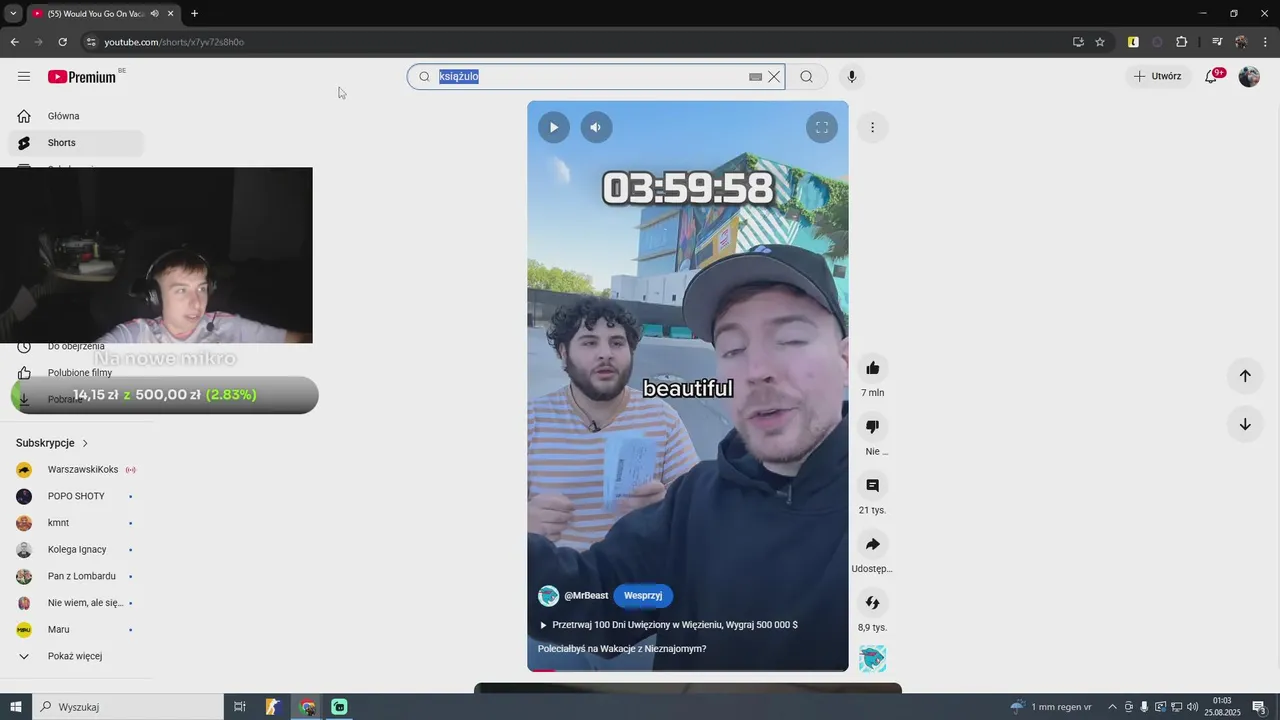Click the Wesprzyj join button

tap(643, 596)
